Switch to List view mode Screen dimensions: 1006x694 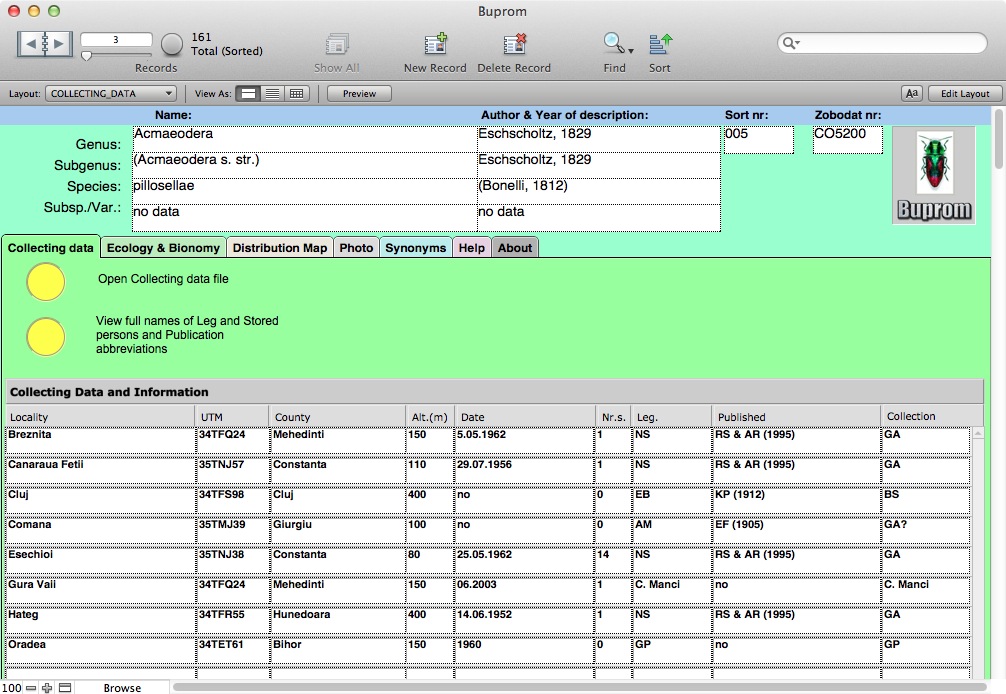(x=272, y=93)
